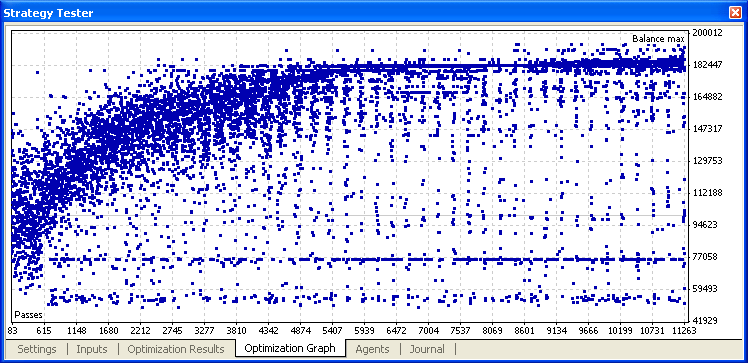
Task: Click the 6472 x-axis label
Action: (x=396, y=331)
